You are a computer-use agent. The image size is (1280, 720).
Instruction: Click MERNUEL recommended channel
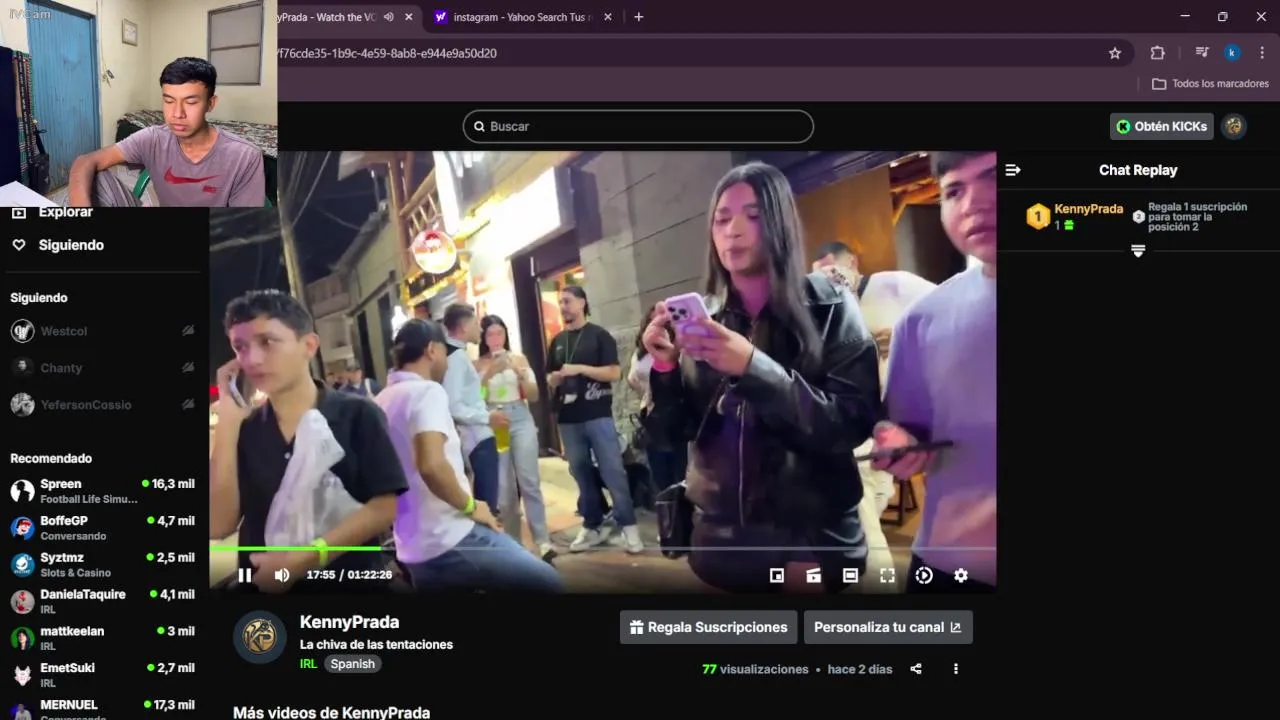pyautogui.click(x=102, y=709)
